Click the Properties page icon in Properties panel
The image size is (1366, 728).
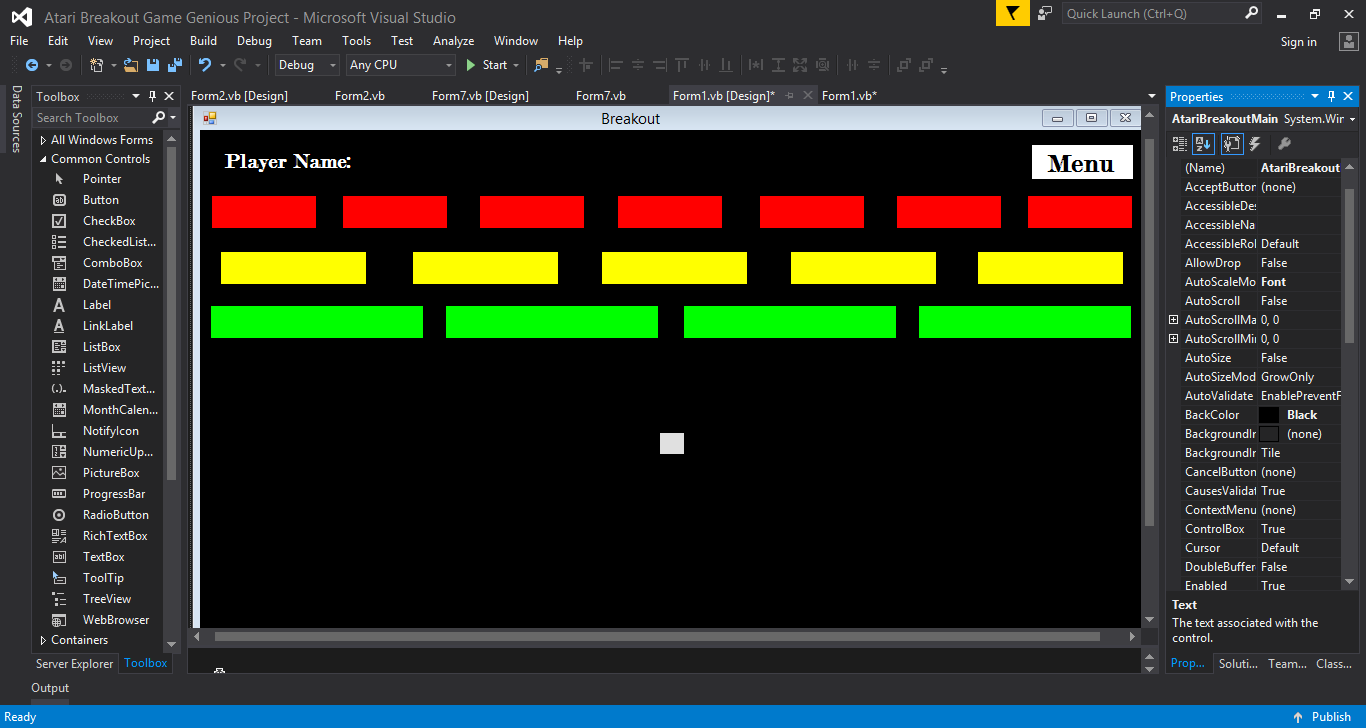click(1231, 144)
